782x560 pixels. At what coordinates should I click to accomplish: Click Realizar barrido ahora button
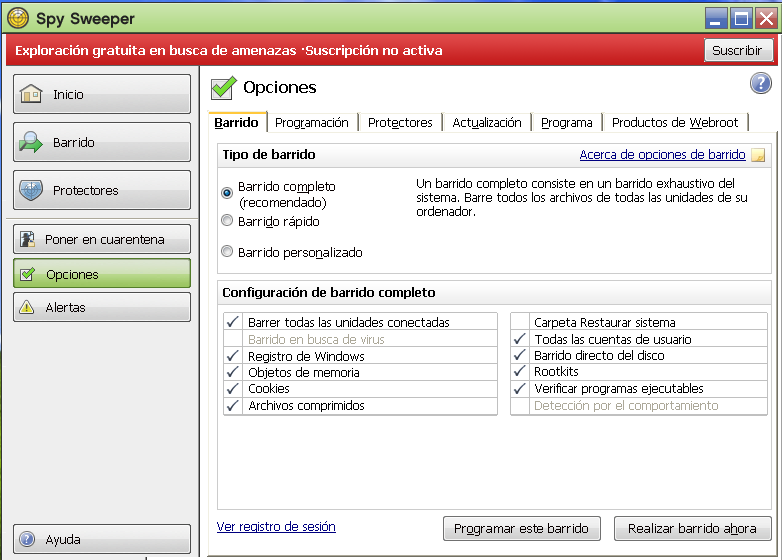pyautogui.click(x=692, y=529)
